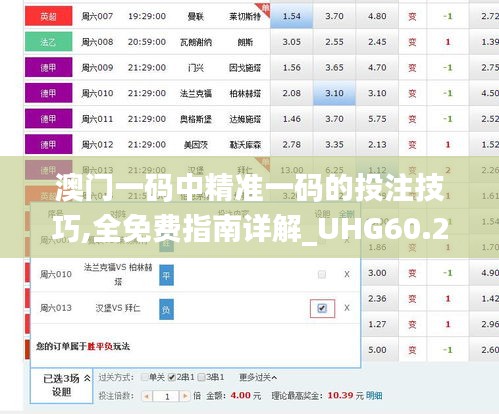
Task: Select draw odds 3.65 for 周六009
Action: pyautogui.click(x=334, y=68)
